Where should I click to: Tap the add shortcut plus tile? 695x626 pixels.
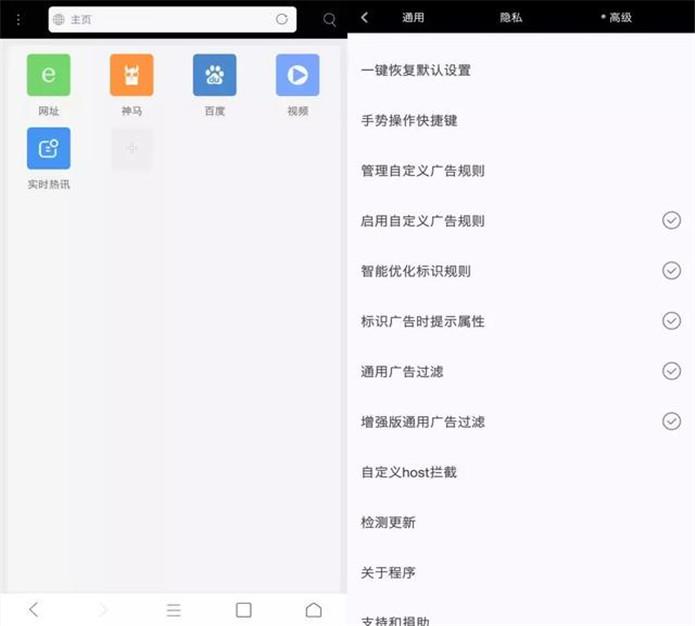[131, 149]
